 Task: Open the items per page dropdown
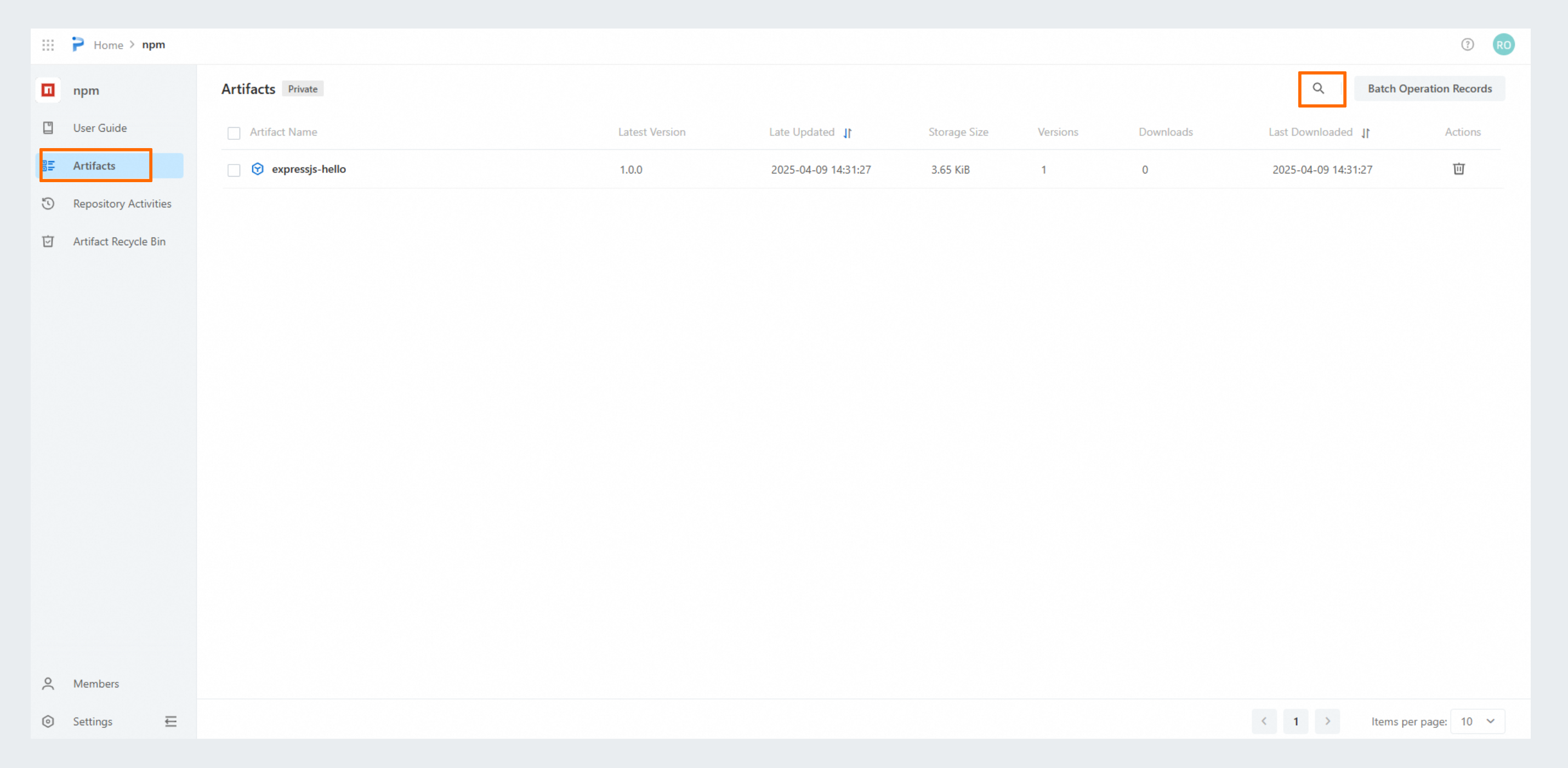coord(1478,721)
